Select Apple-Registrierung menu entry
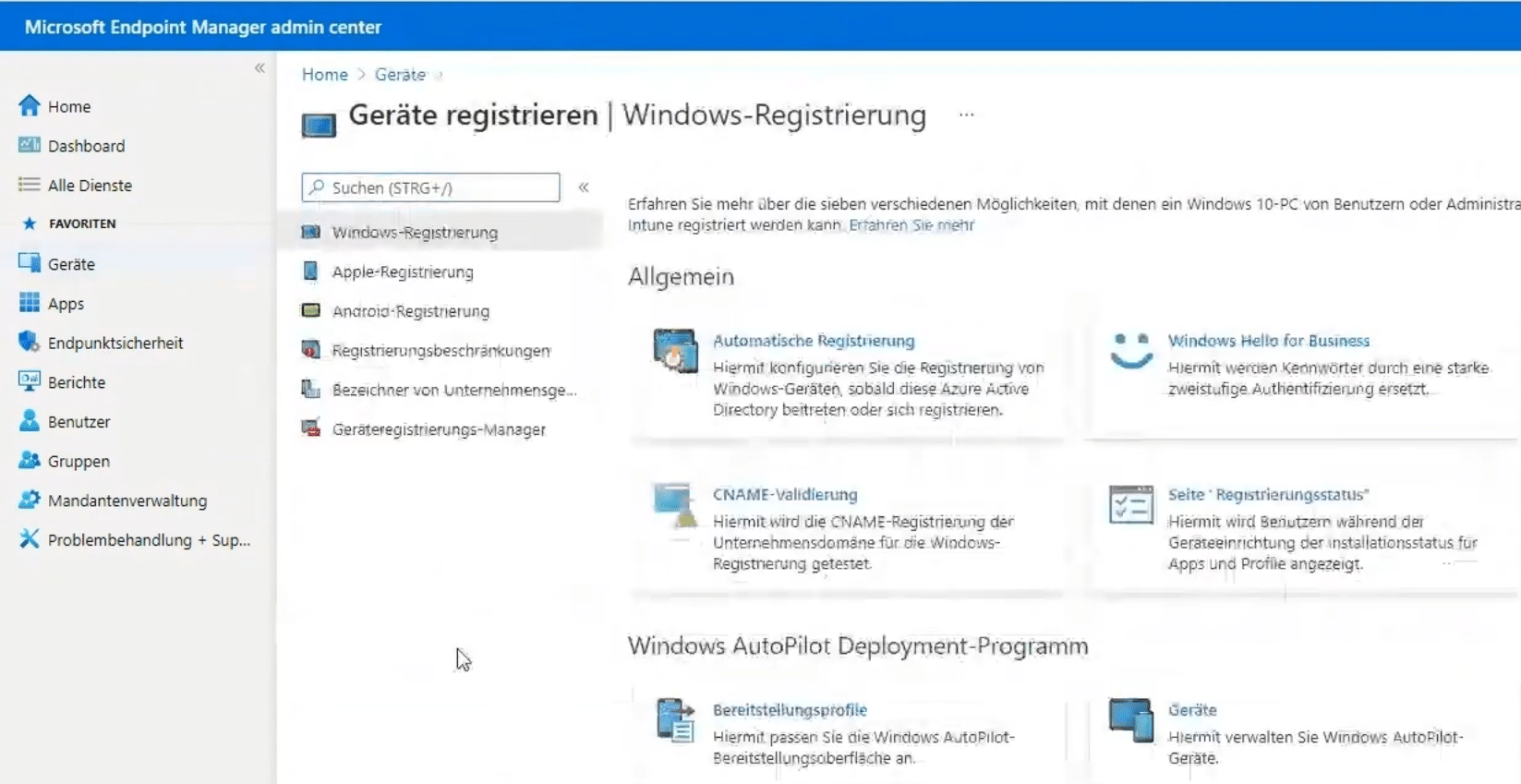This screenshot has width=1521, height=784. pyautogui.click(x=403, y=272)
